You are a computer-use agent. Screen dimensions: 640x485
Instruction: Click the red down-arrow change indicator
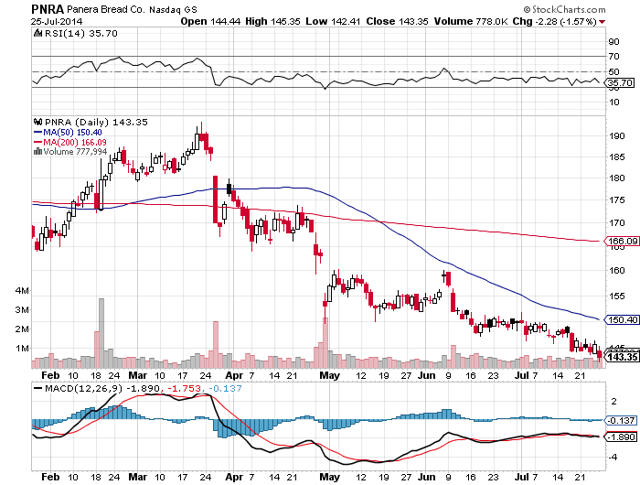pos(602,22)
